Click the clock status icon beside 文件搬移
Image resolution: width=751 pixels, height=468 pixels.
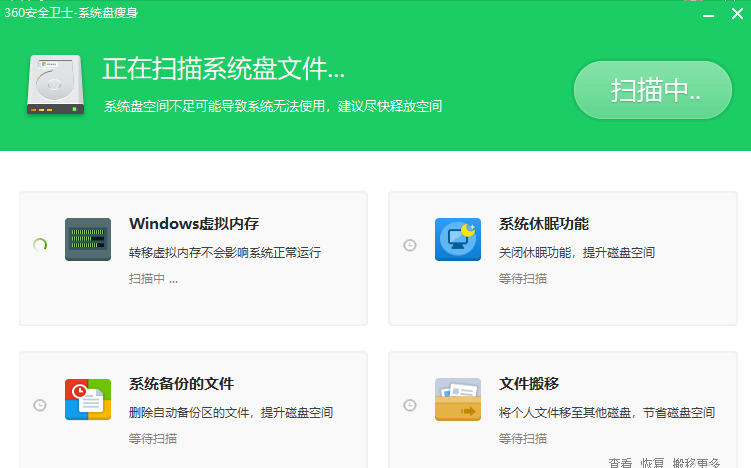(410, 405)
